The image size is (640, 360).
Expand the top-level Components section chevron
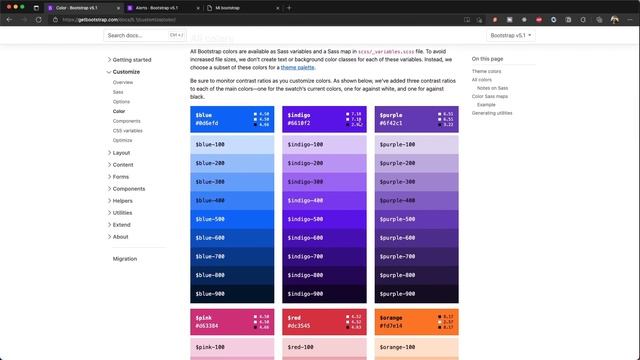pos(109,189)
